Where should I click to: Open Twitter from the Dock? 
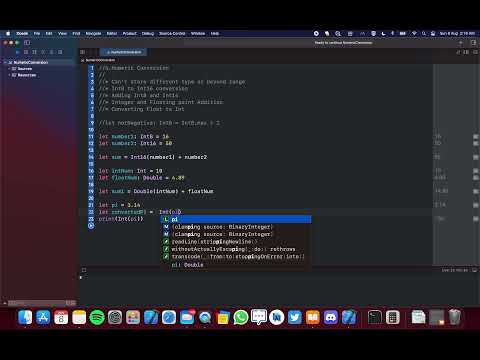(295, 317)
